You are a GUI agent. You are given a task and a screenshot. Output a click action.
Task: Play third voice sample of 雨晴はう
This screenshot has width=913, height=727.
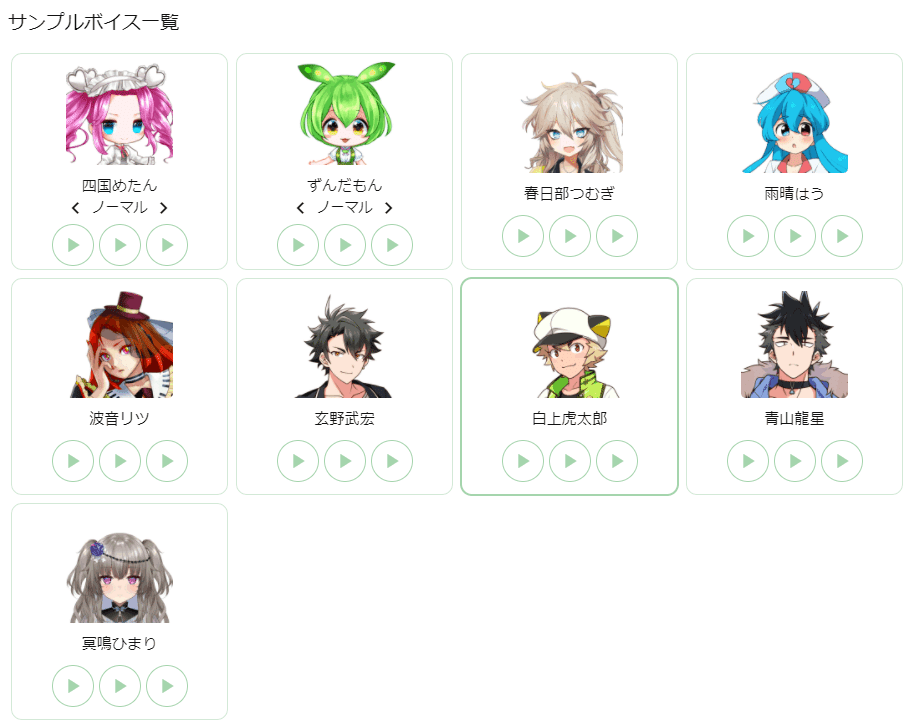(842, 236)
